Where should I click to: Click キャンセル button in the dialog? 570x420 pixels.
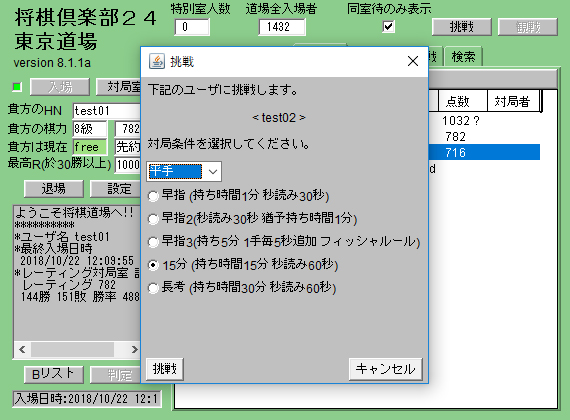click(x=385, y=369)
